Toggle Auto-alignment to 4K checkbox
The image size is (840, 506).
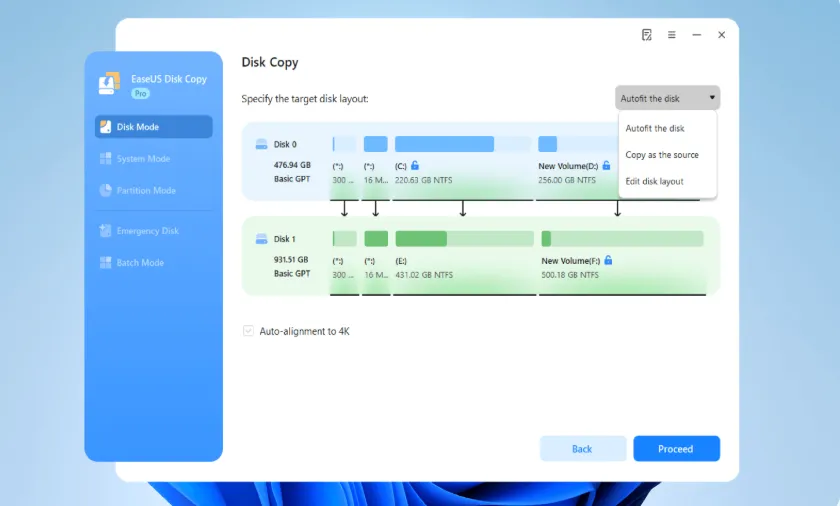click(x=248, y=331)
